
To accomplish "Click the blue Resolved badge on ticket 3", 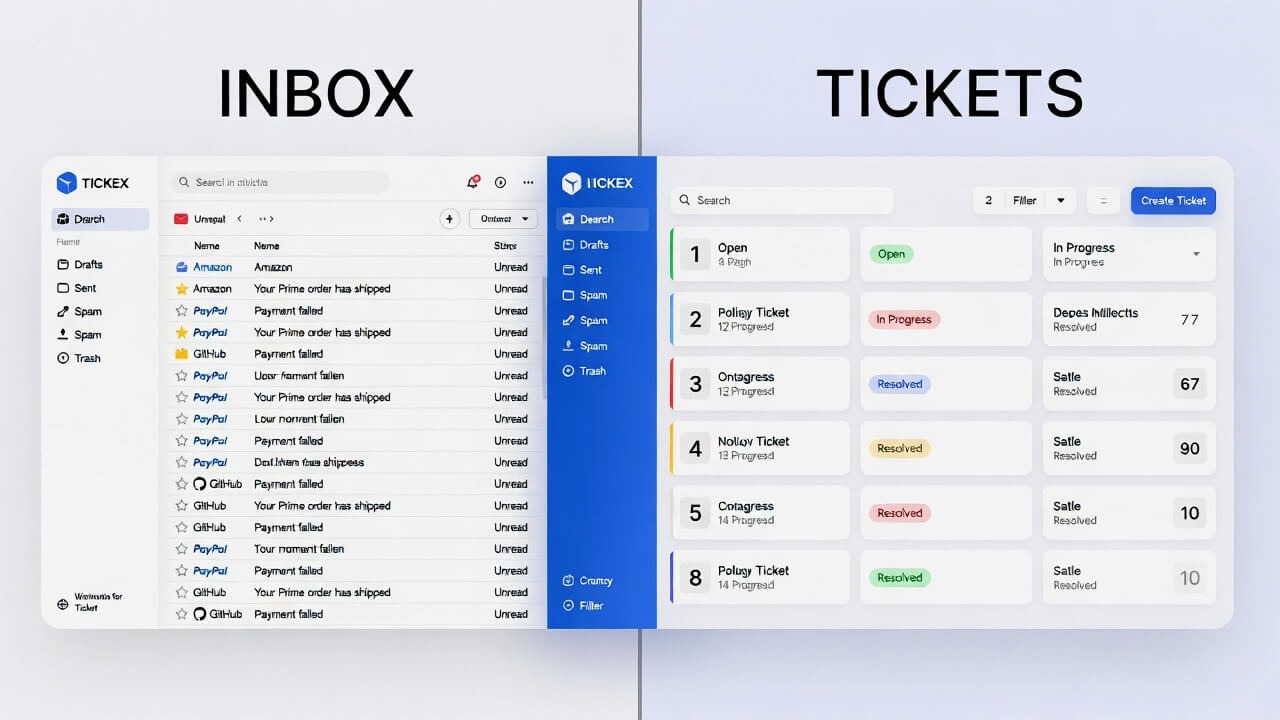I will (900, 384).
